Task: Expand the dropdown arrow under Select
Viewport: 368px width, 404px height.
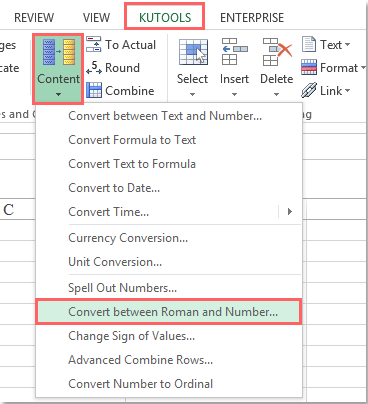Action: pos(192,94)
